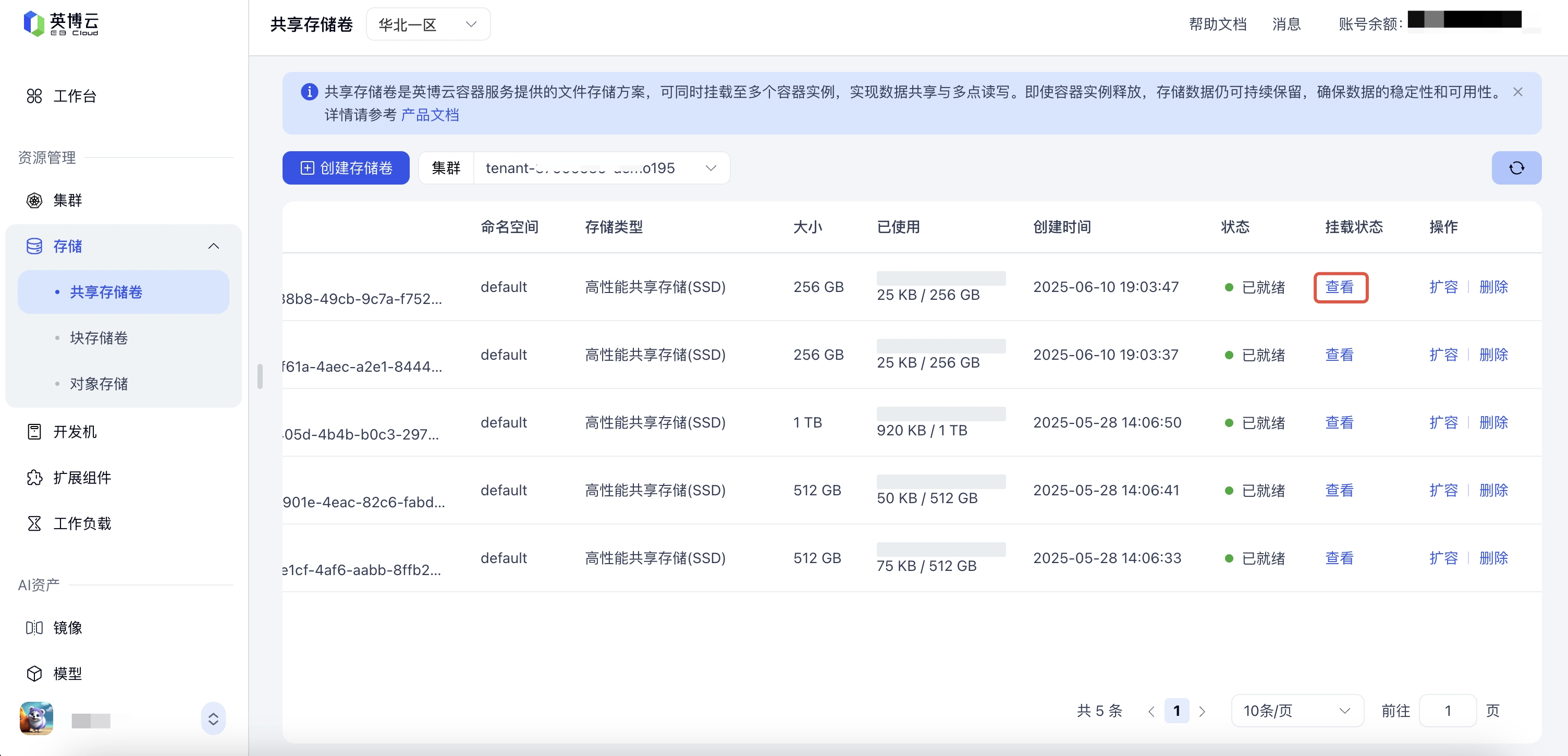The image size is (1568, 756).
Task: Open the 工作台 workbench icon
Action: pos(34,96)
